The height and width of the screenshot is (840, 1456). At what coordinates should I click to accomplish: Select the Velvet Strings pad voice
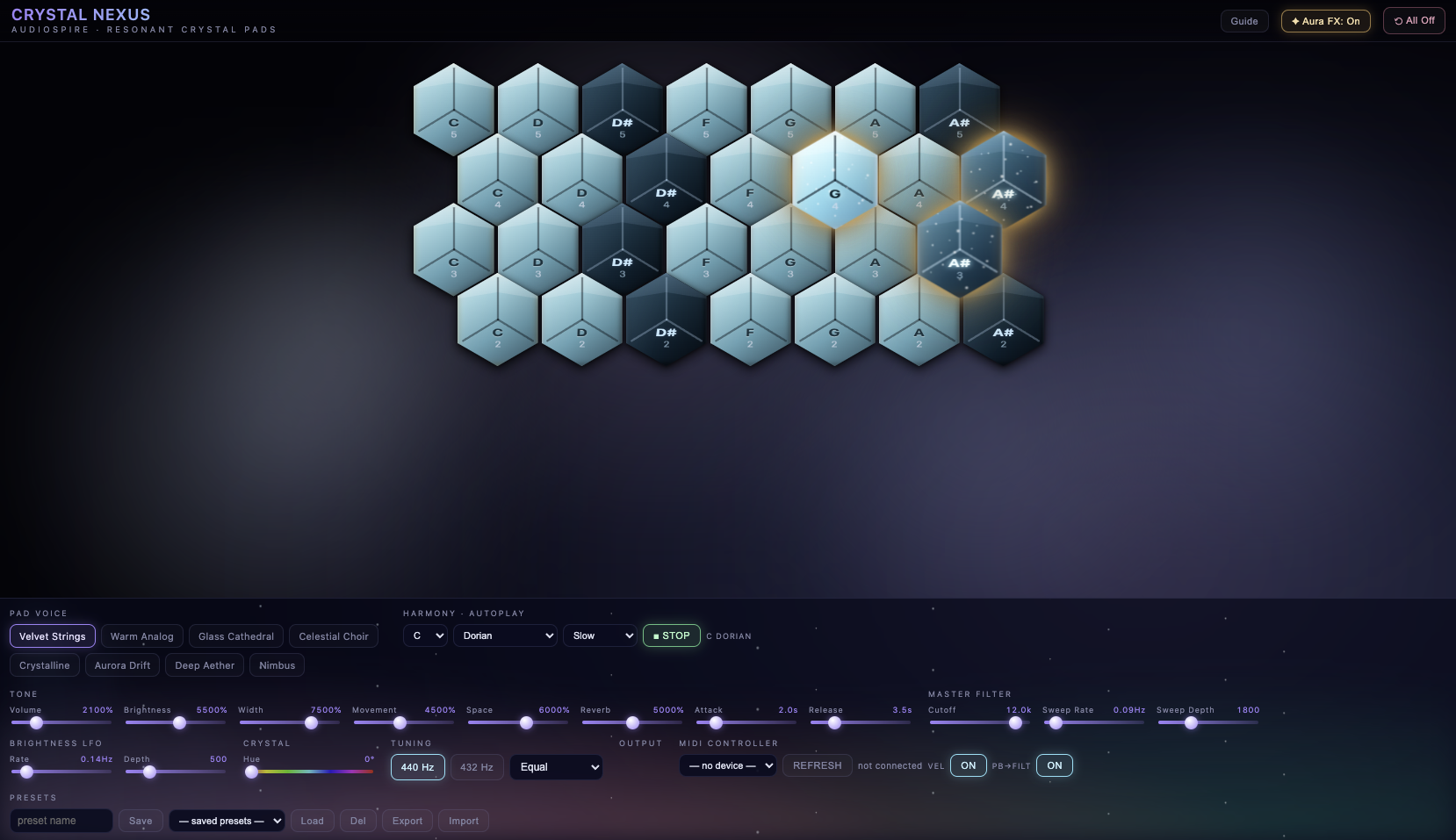pos(53,636)
